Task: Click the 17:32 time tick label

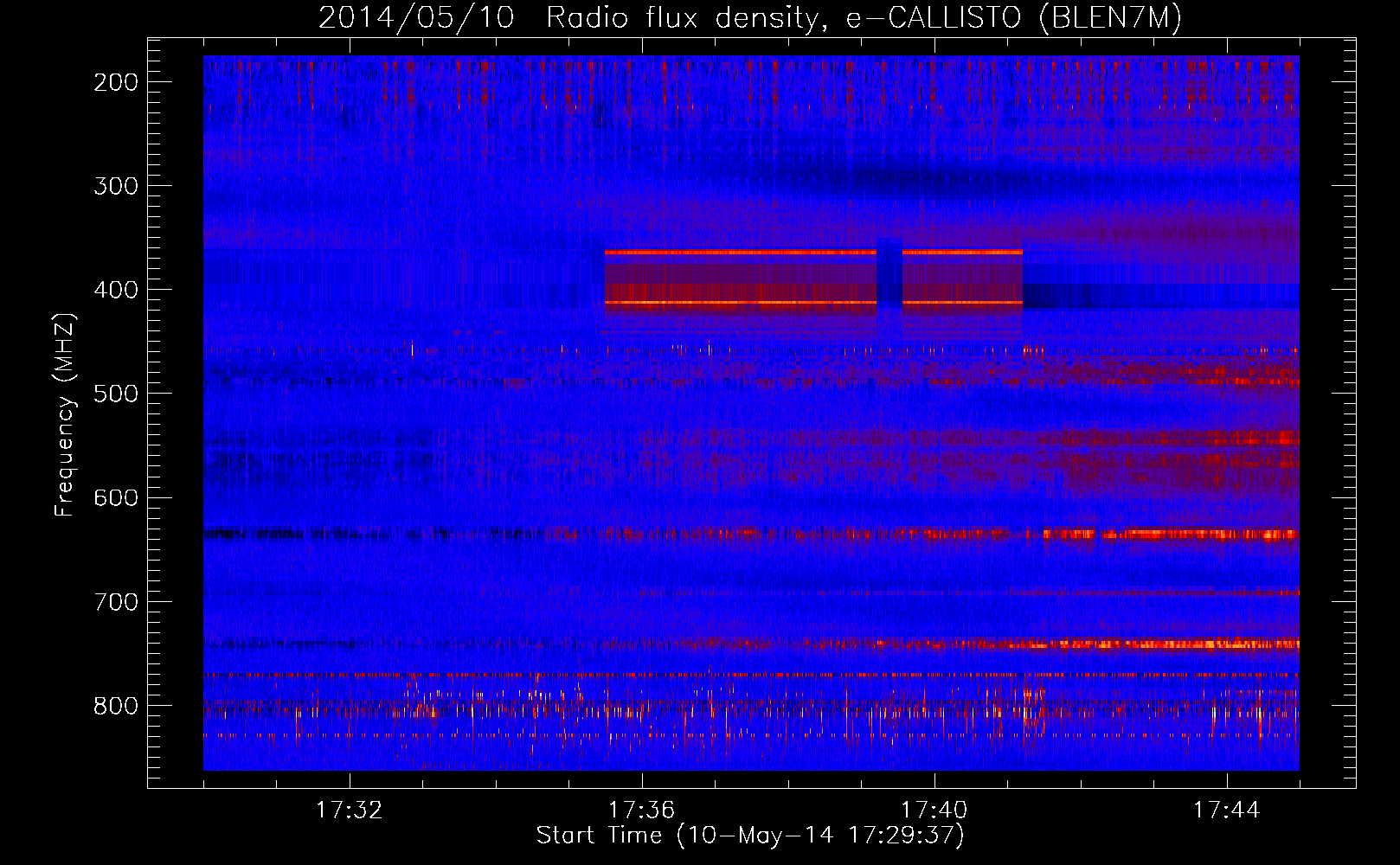Action: pyautogui.click(x=349, y=811)
